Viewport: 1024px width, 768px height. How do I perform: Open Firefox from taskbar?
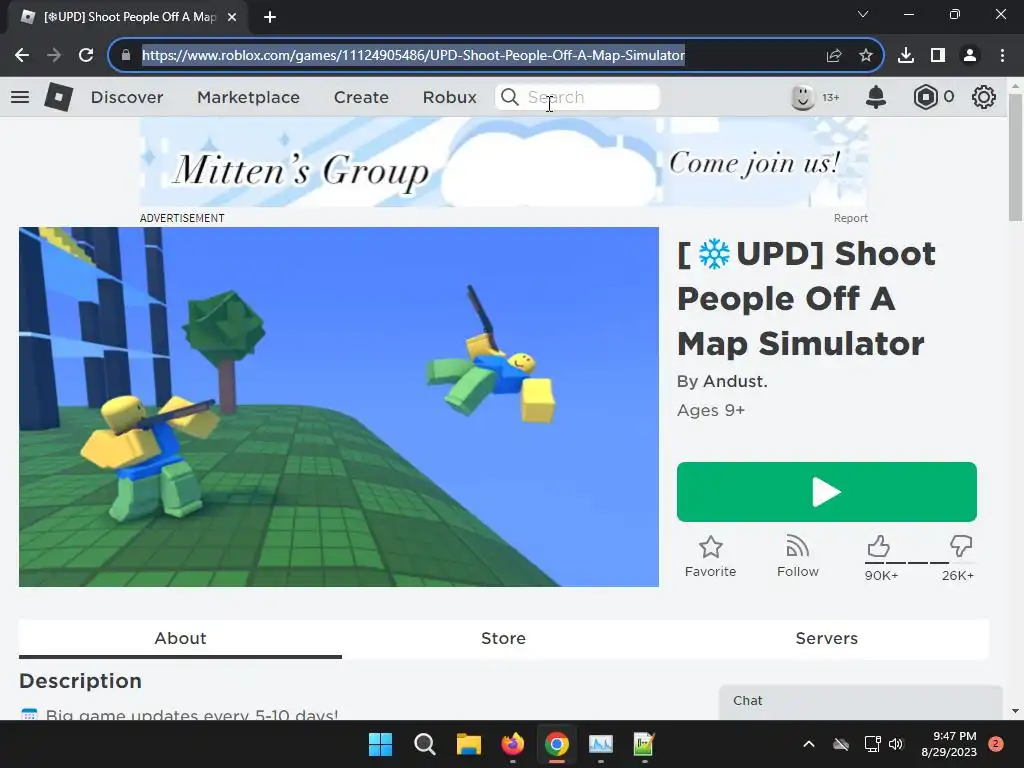pos(513,744)
